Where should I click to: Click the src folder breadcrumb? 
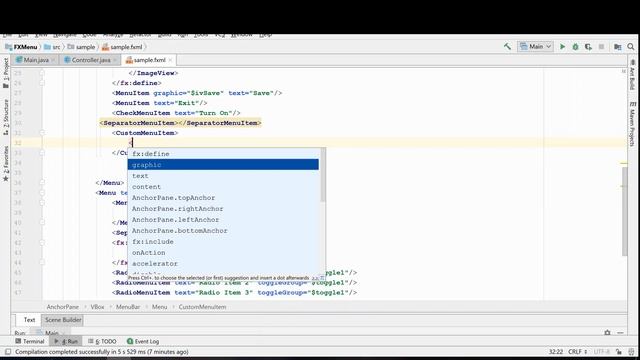click(x=52, y=47)
